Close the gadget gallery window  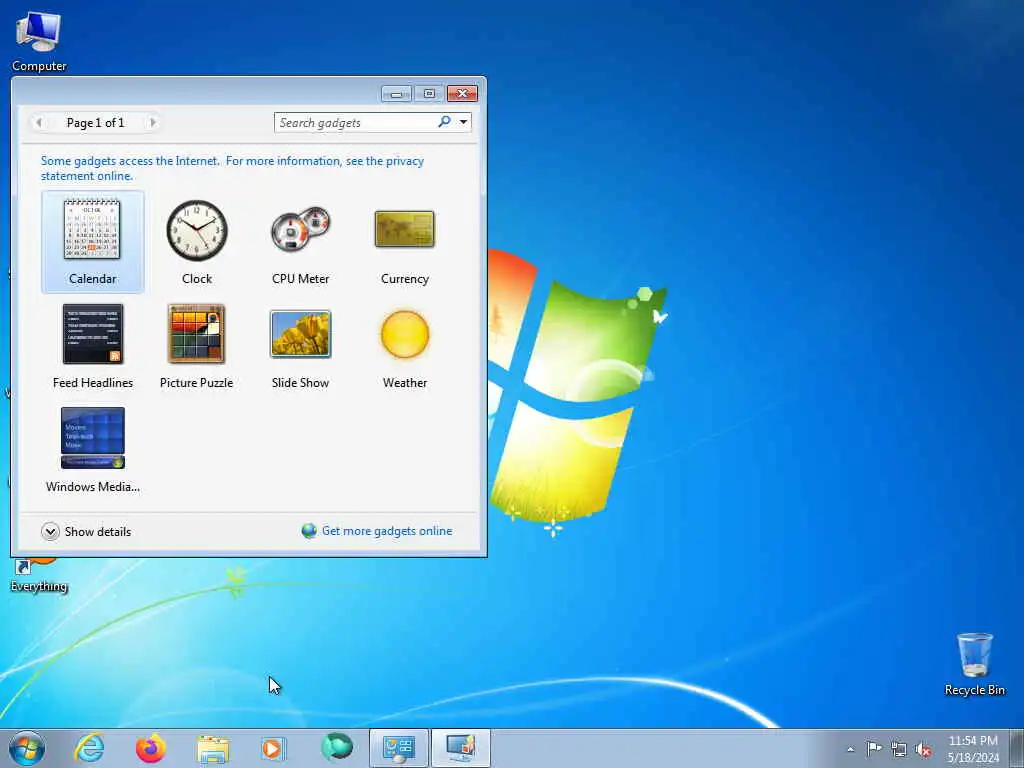[462, 94]
